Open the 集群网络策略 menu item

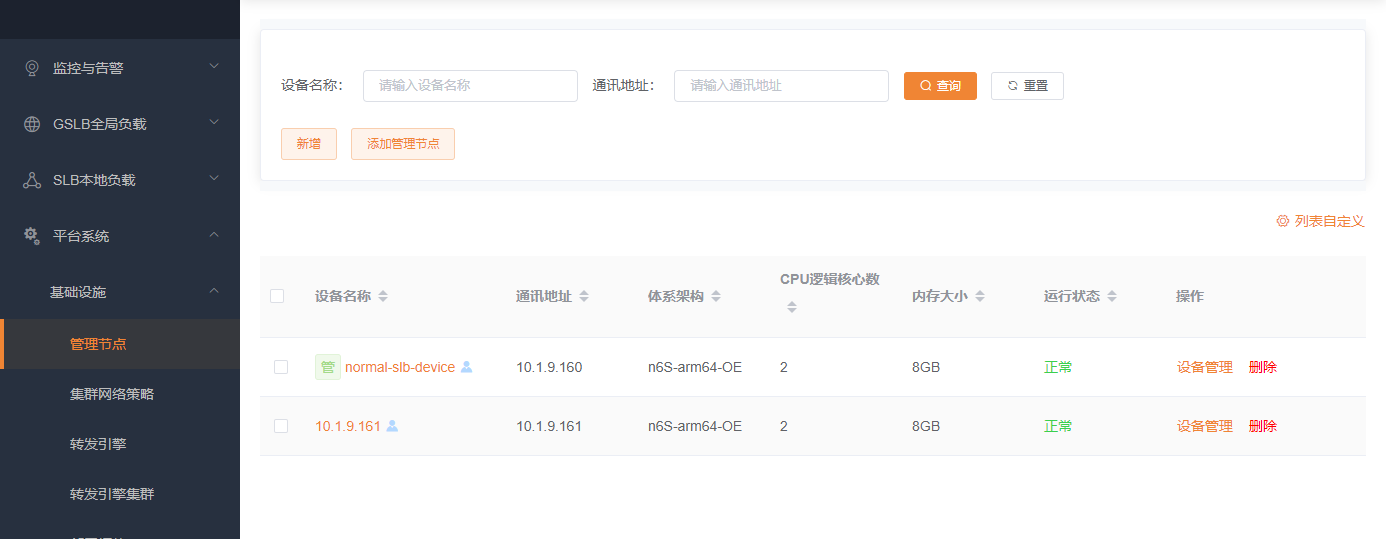112,394
